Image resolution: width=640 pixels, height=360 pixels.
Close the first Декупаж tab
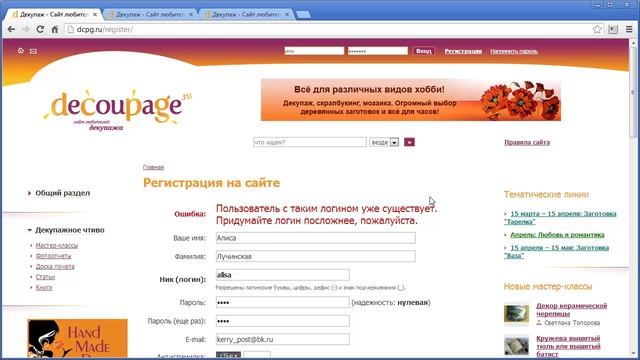[x=95, y=14]
